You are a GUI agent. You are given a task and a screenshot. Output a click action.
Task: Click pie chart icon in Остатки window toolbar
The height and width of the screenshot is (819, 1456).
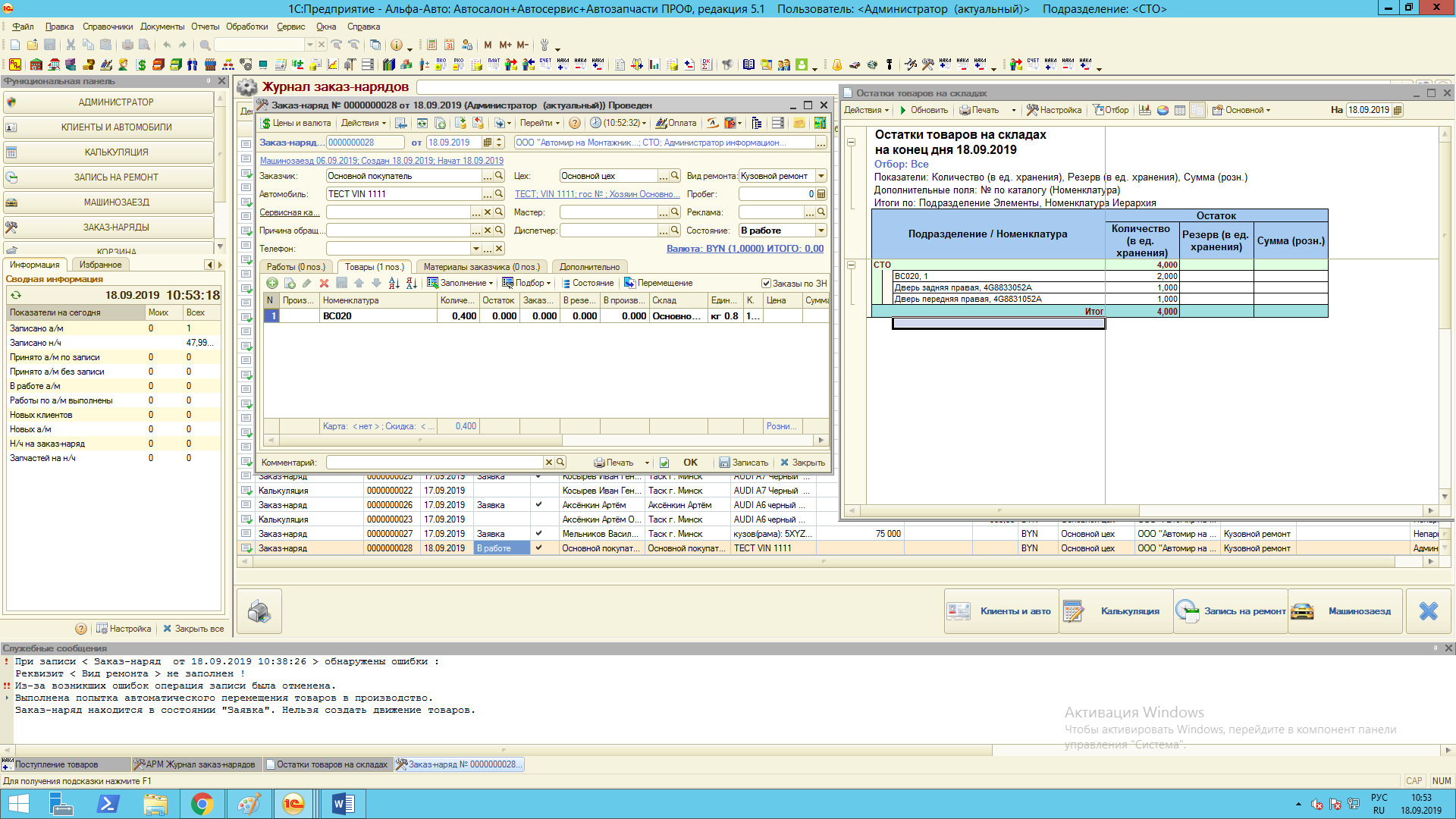coord(1163,110)
